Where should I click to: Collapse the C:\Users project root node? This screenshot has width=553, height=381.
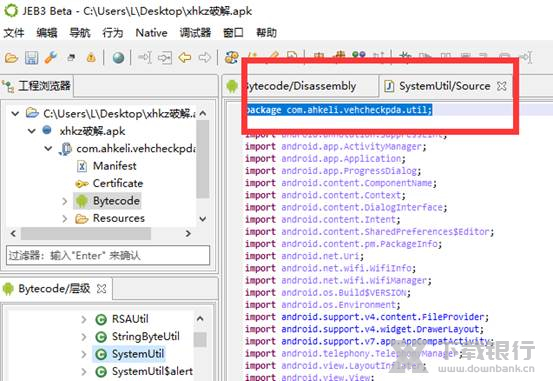coord(15,114)
